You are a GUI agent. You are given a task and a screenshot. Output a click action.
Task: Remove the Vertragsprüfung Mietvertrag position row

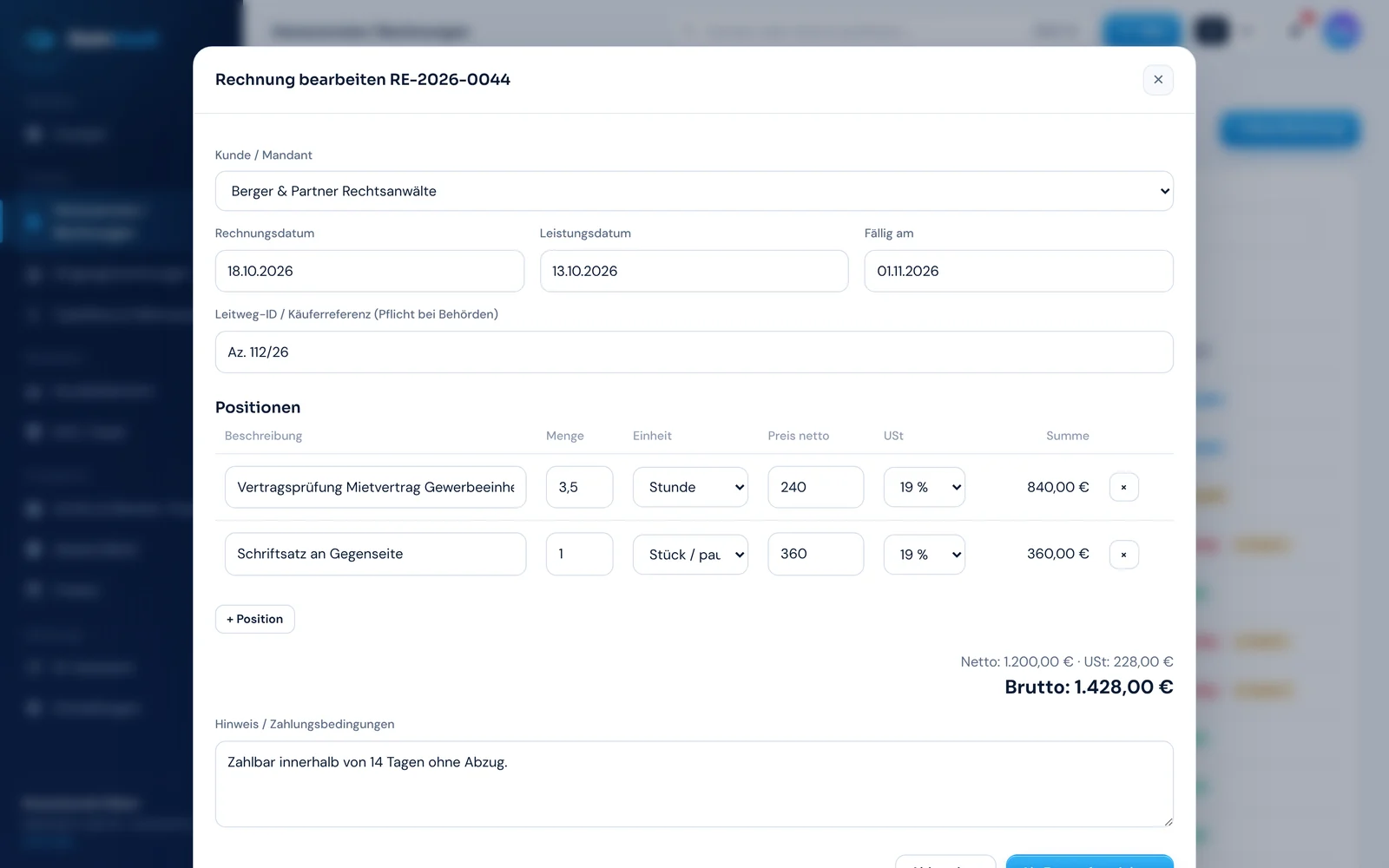pyautogui.click(x=1123, y=487)
